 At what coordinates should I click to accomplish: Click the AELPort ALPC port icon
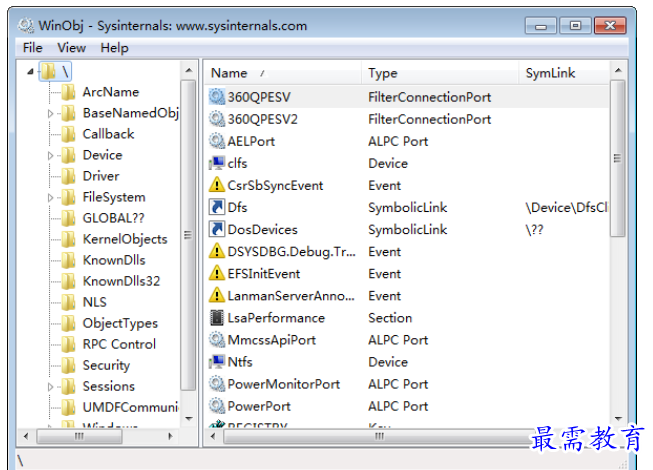point(217,141)
